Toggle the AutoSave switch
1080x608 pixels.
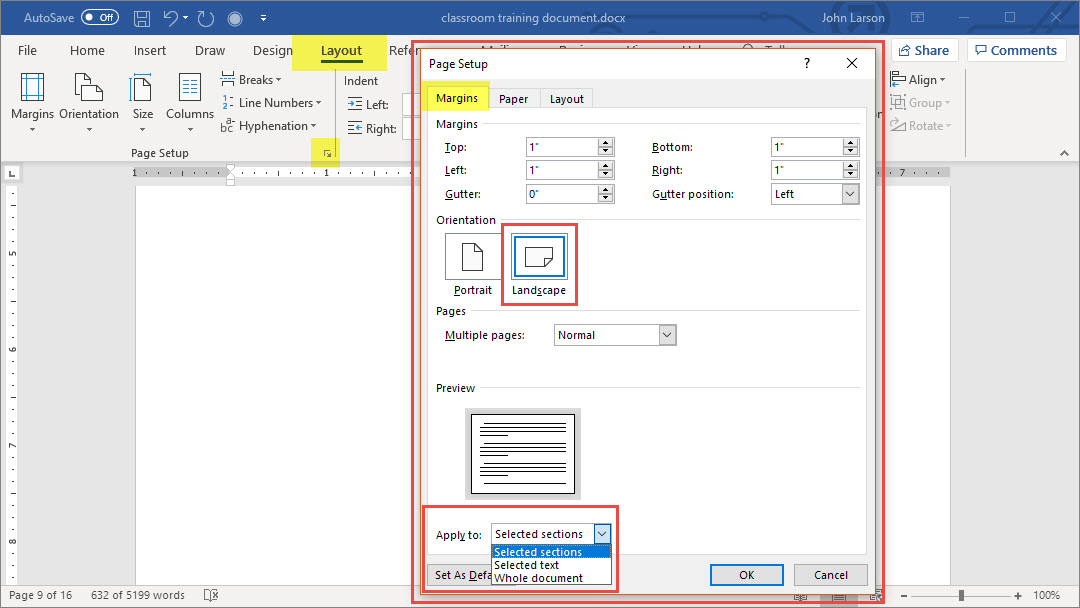click(x=100, y=18)
